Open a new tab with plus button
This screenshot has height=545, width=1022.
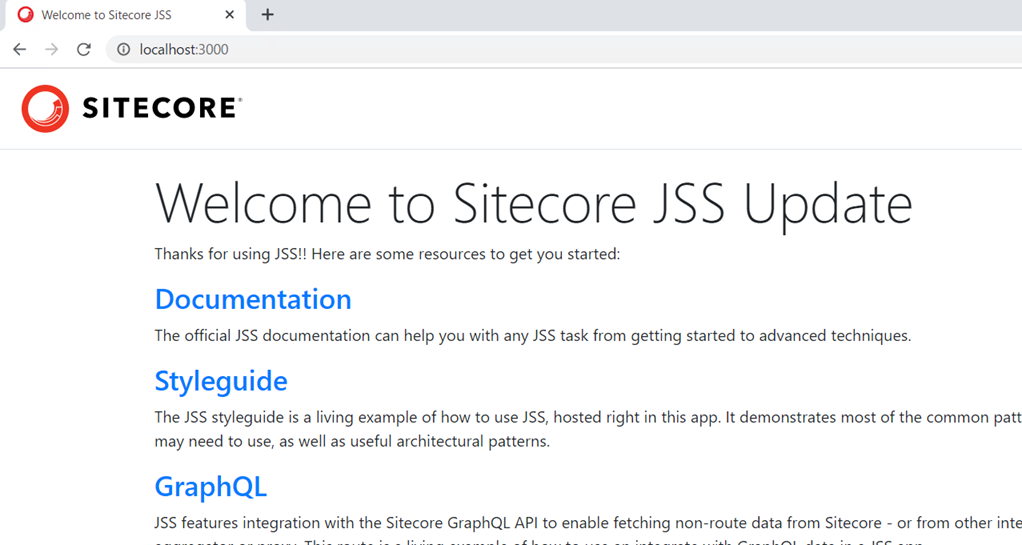267,14
